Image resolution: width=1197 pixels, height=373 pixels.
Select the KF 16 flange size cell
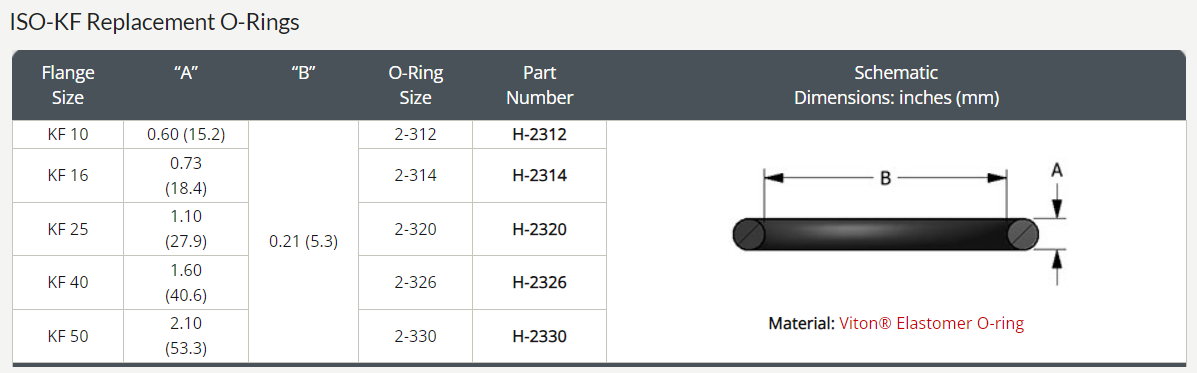tap(68, 175)
